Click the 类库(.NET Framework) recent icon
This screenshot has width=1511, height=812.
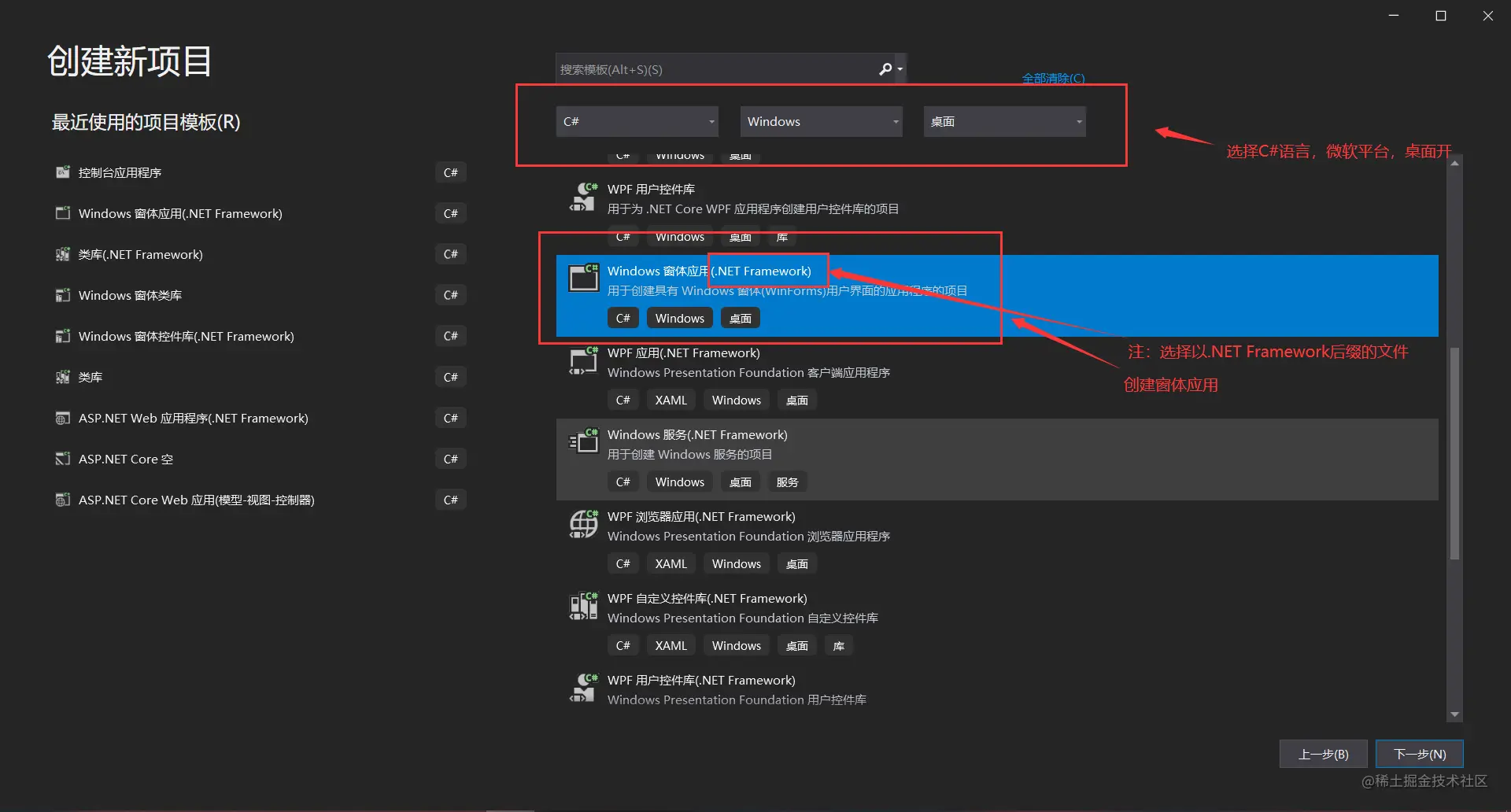pyautogui.click(x=63, y=254)
